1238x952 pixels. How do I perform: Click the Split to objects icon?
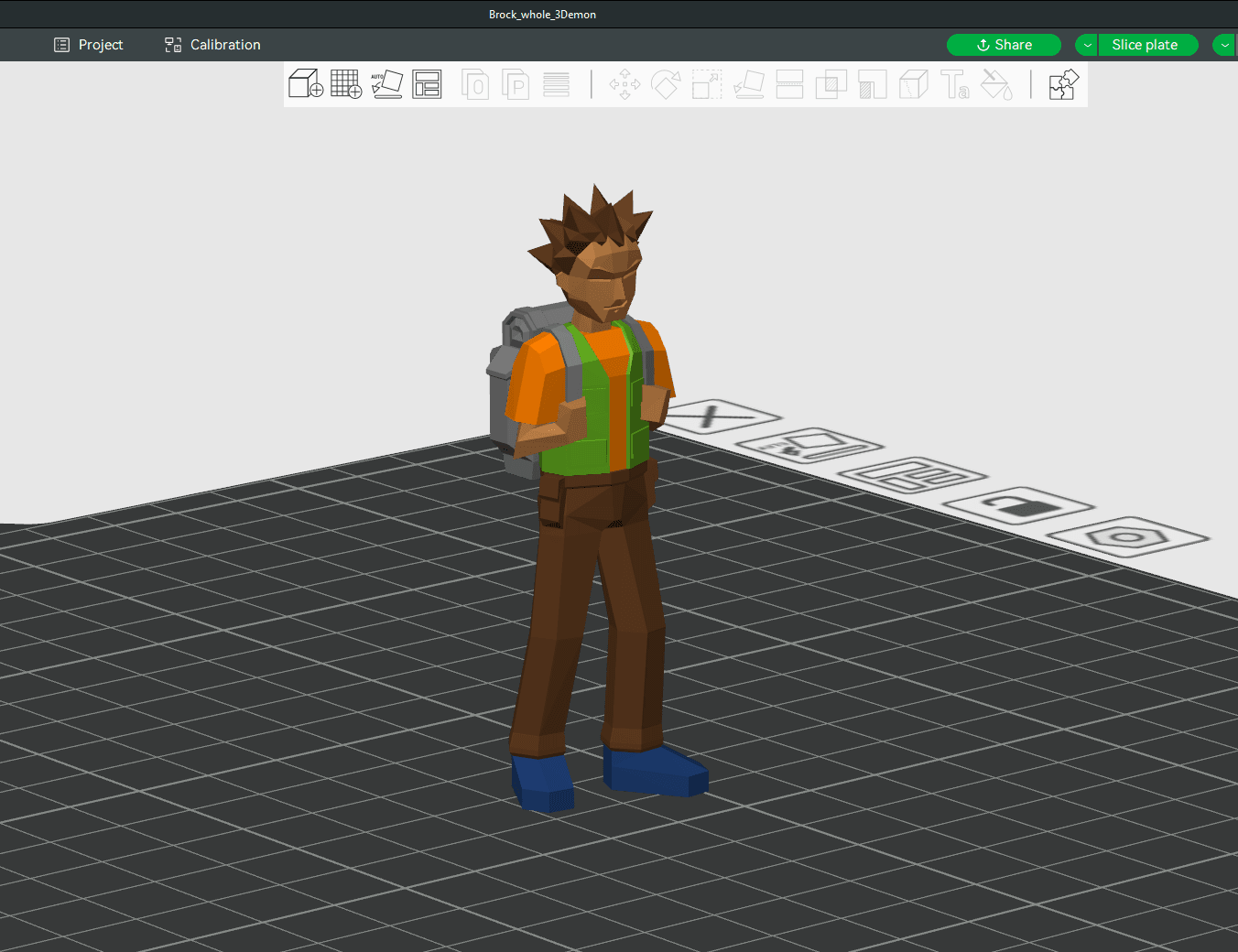475,84
